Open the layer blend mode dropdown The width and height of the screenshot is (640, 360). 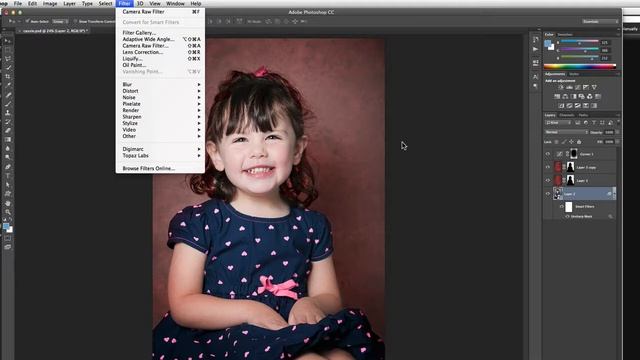point(567,132)
